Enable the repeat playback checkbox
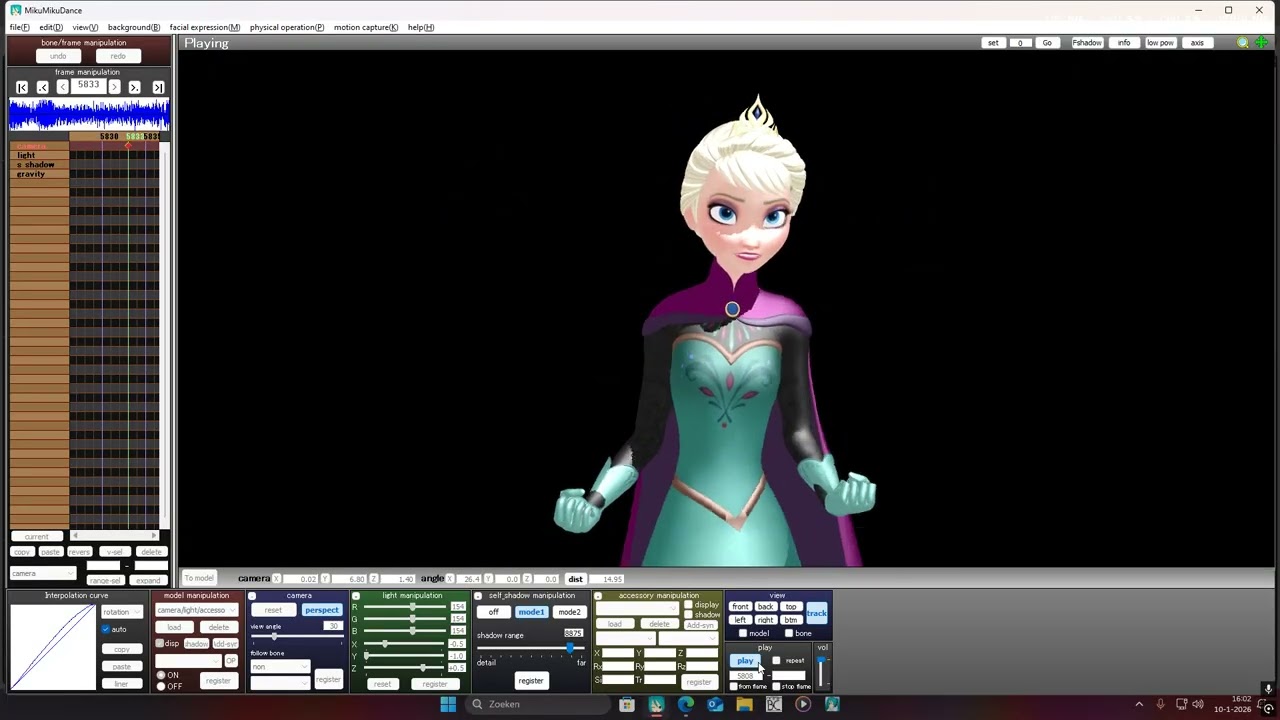Screen dimensions: 1280x720 click(x=776, y=660)
